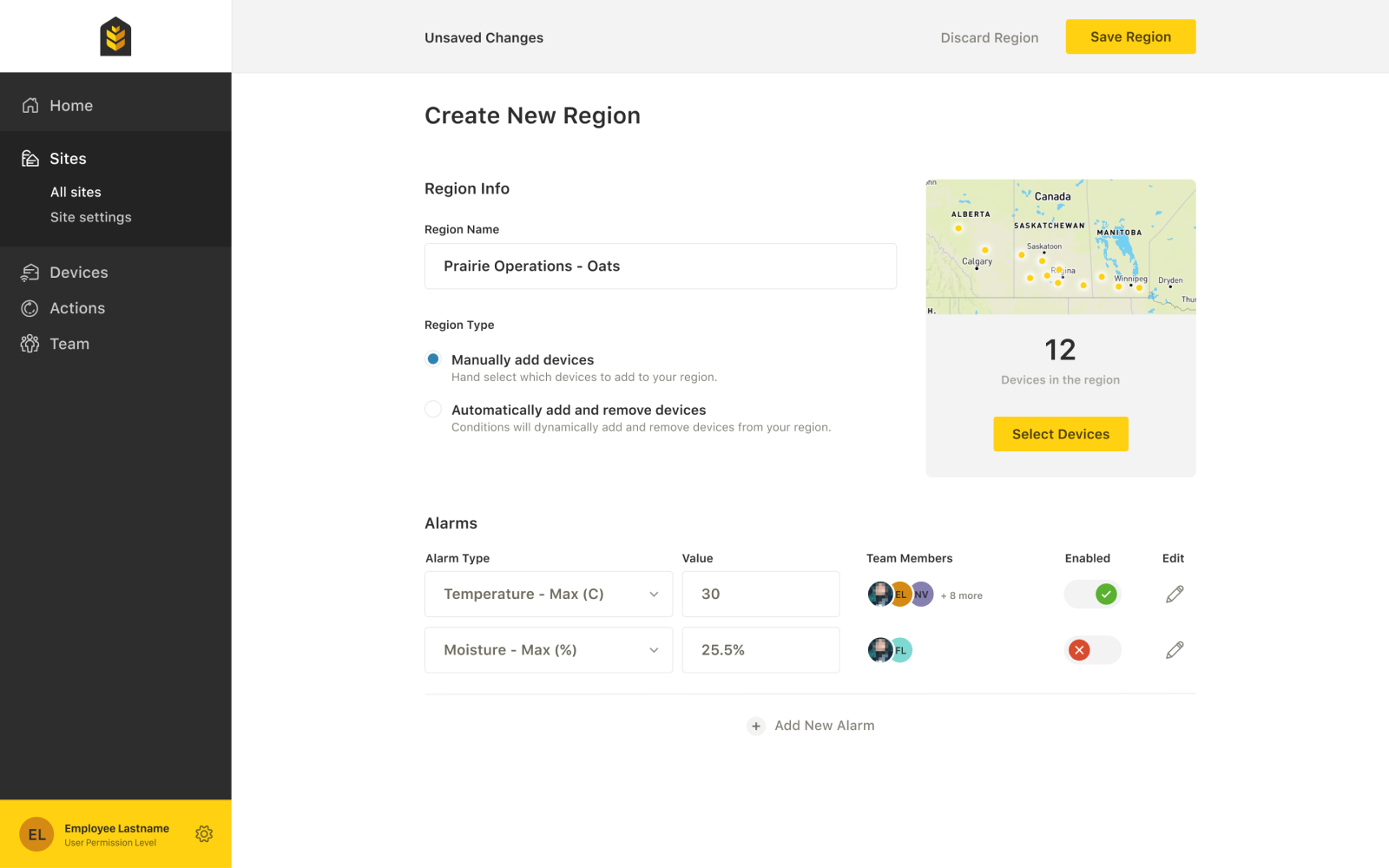This screenshot has width=1389, height=868.
Task: Click the Alarms section heading
Action: pyautogui.click(x=451, y=523)
